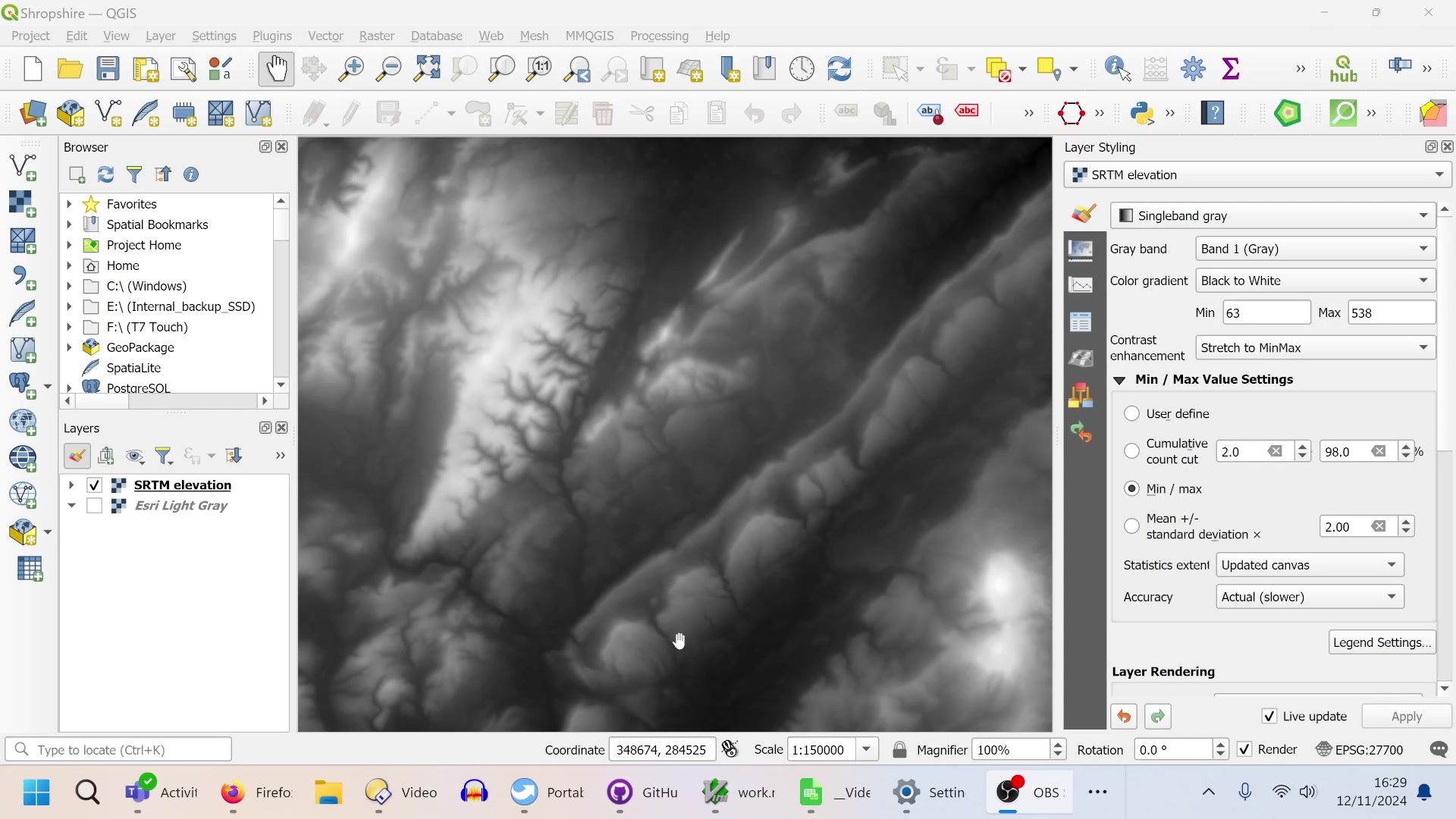Viewport: 1456px width, 819px height.
Task: Expand the GeoPackage item in the Browser
Action: [x=68, y=347]
